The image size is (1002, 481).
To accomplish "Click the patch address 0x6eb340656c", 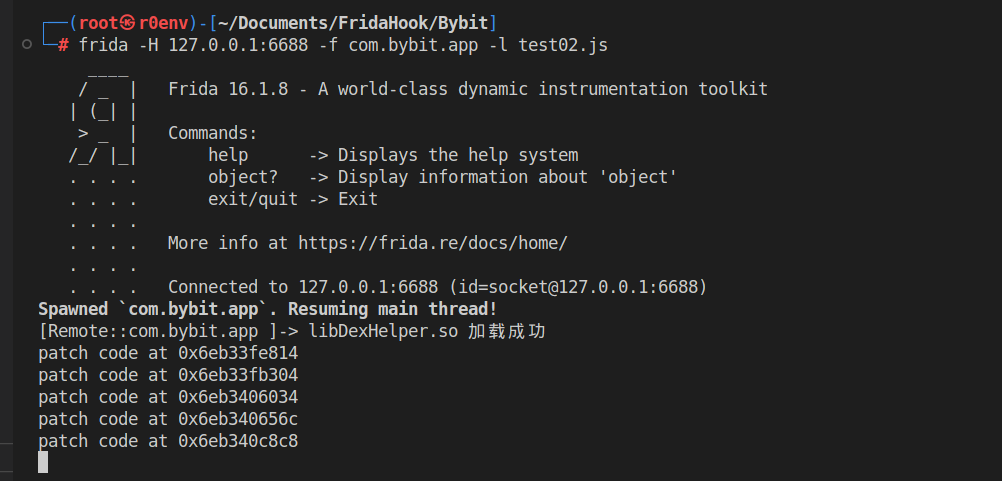I will [238, 419].
